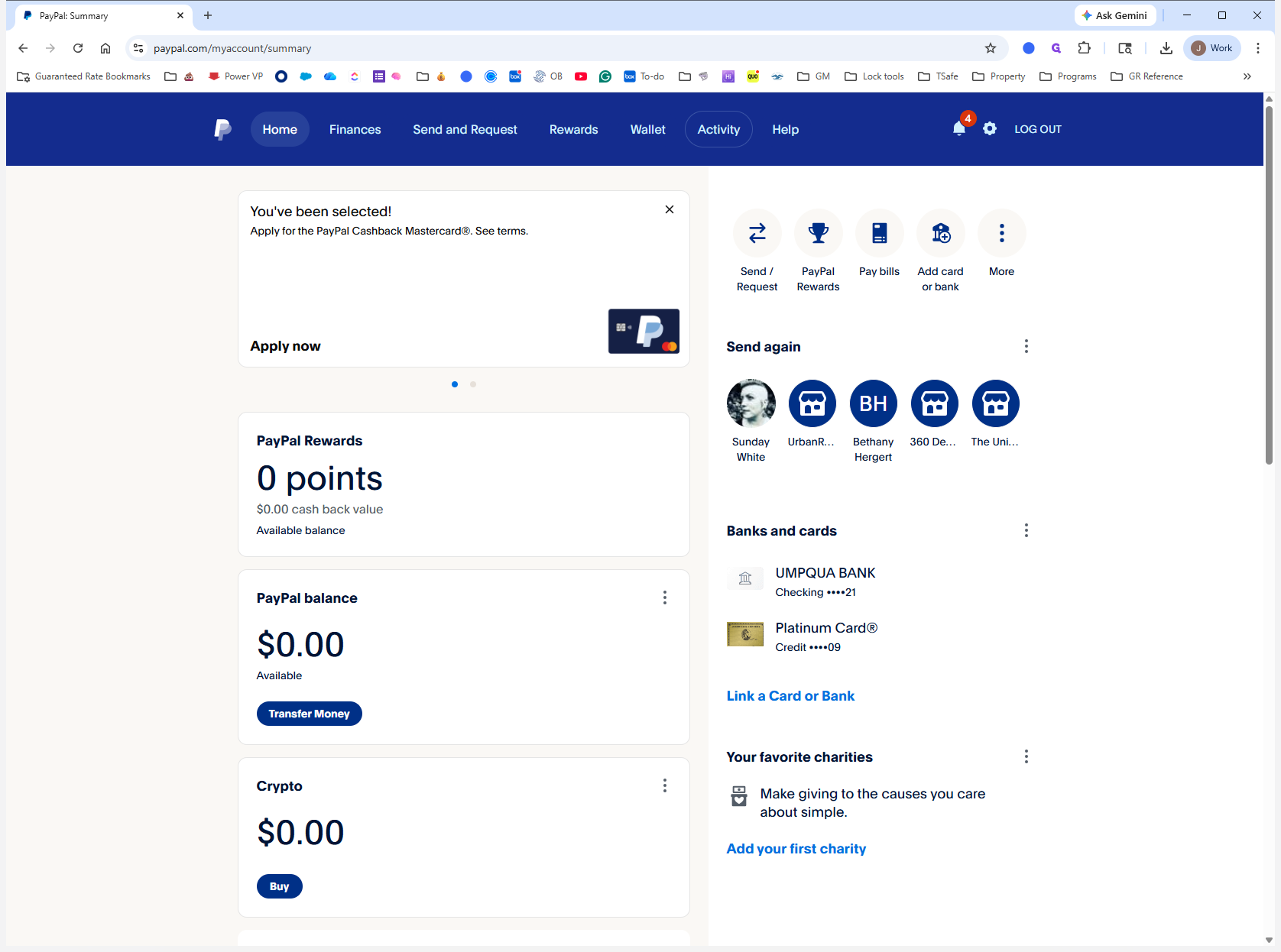The image size is (1281, 952).
Task: Show the first promo carousel slide
Action: coord(455,384)
